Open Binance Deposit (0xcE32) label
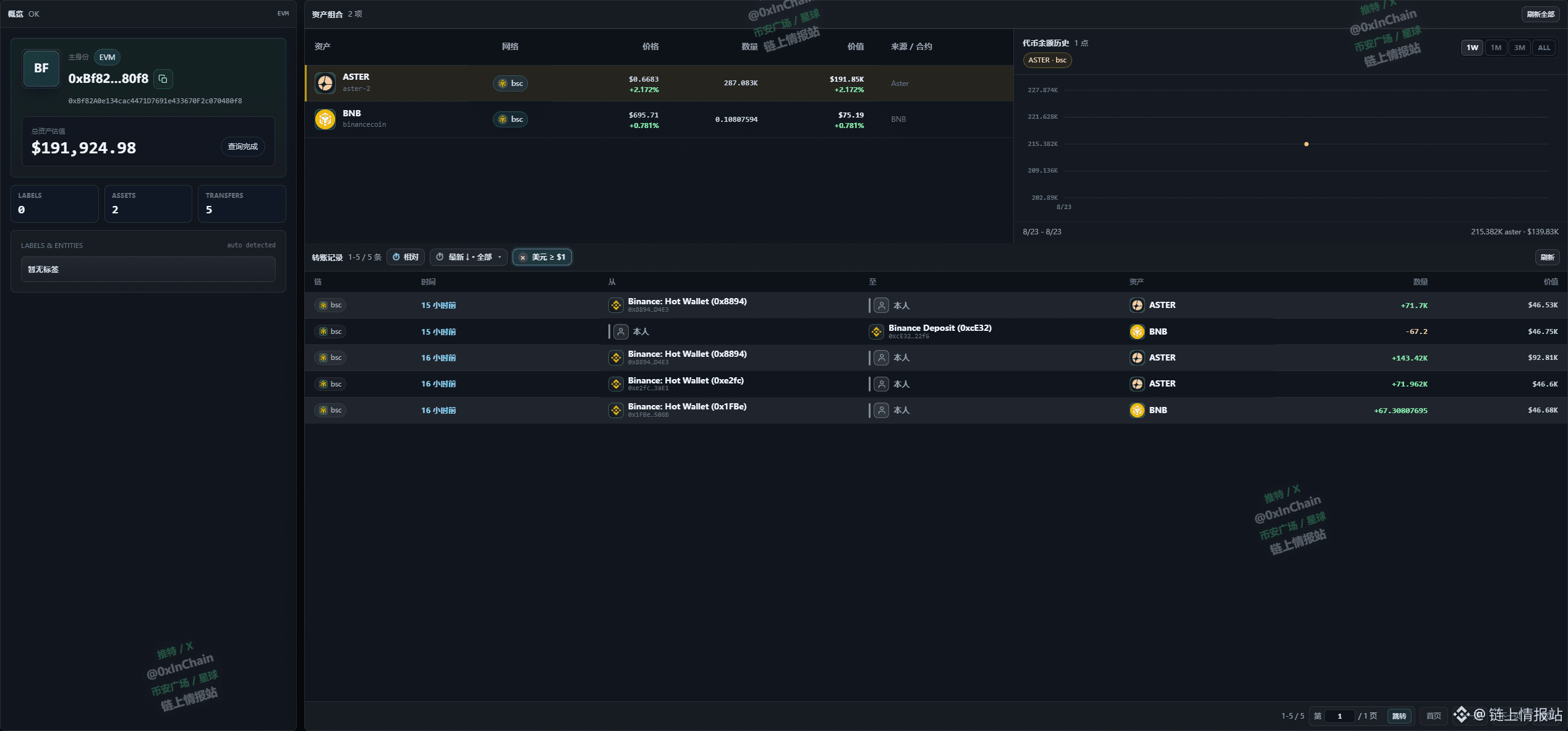The image size is (1568, 731). click(940, 328)
